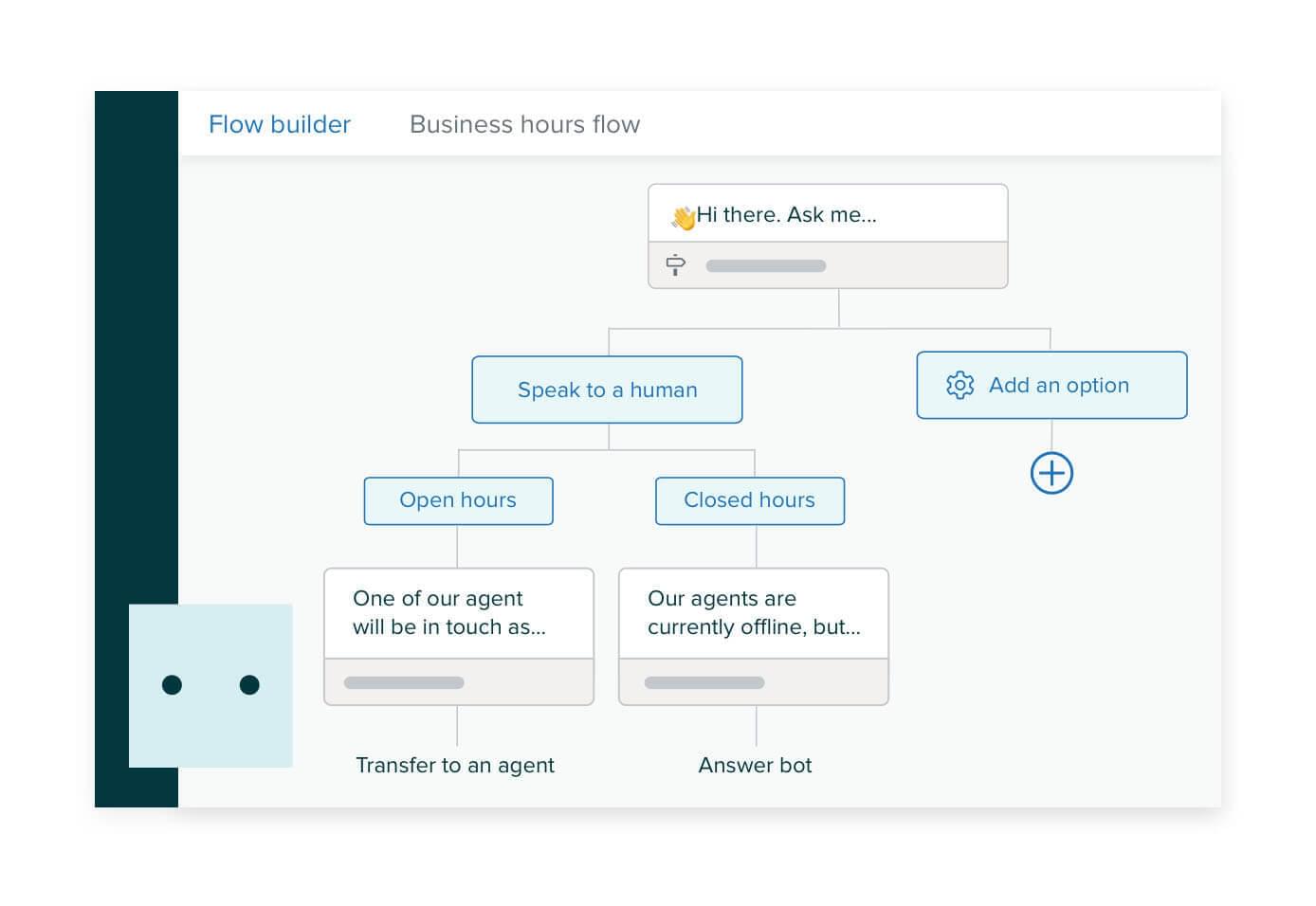Image resolution: width=1316 pixels, height=906 pixels.
Task: Open the Business hours flow tab
Action: click(x=524, y=124)
